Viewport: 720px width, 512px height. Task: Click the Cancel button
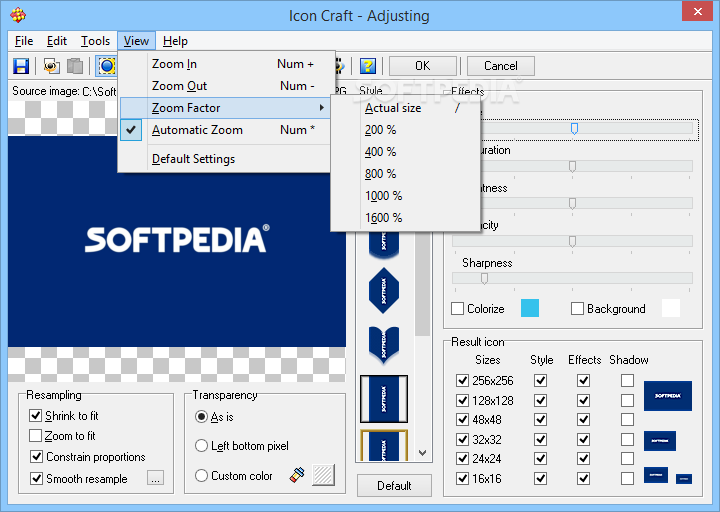point(501,66)
